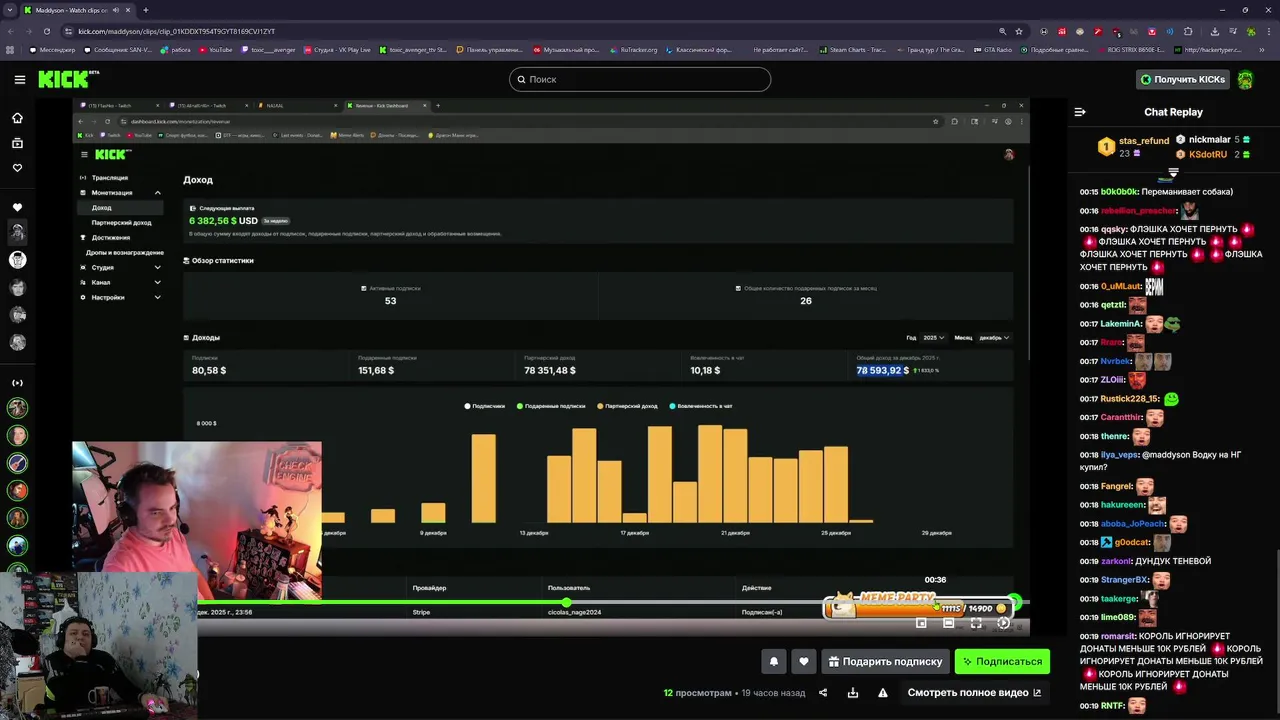Click Подарить подписку button
This screenshot has height=720, width=1280.
point(886,661)
